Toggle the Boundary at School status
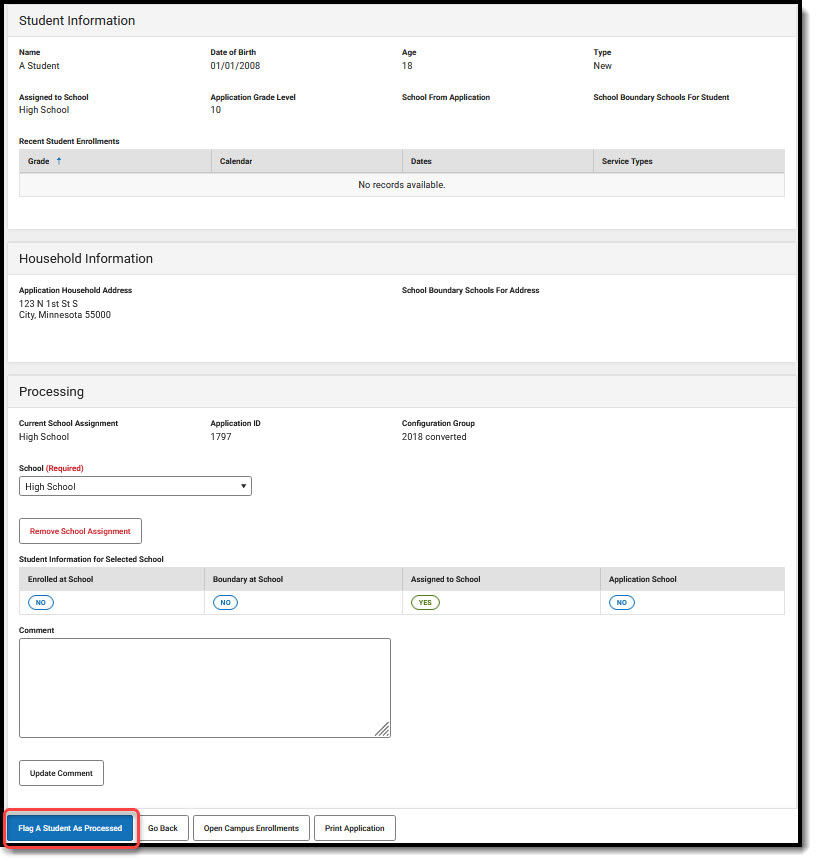 coord(225,602)
